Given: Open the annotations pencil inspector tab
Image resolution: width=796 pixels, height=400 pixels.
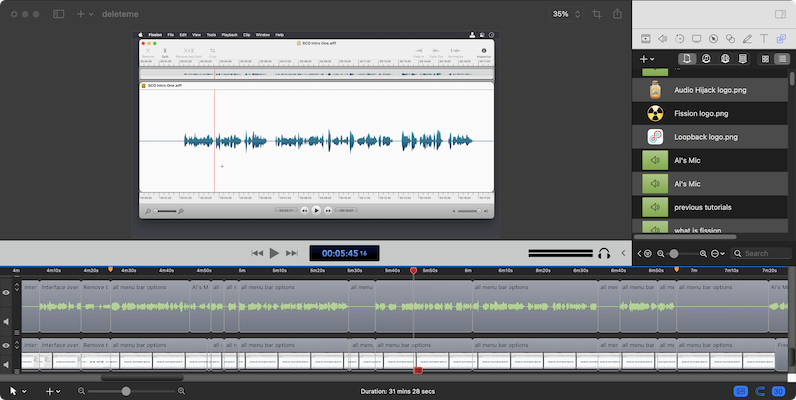Looking at the screenshot, I should pos(745,39).
